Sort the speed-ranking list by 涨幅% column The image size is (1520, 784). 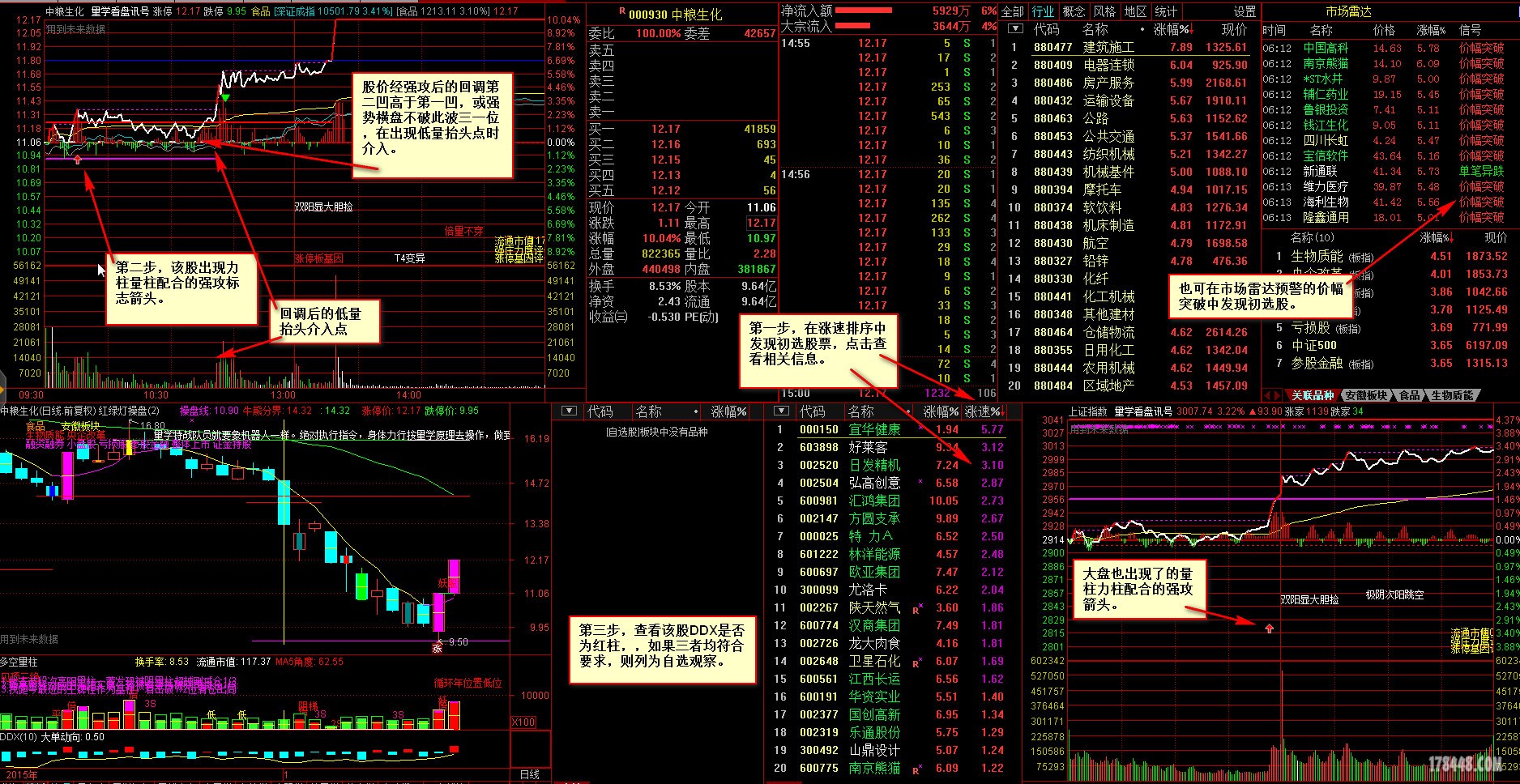point(941,411)
